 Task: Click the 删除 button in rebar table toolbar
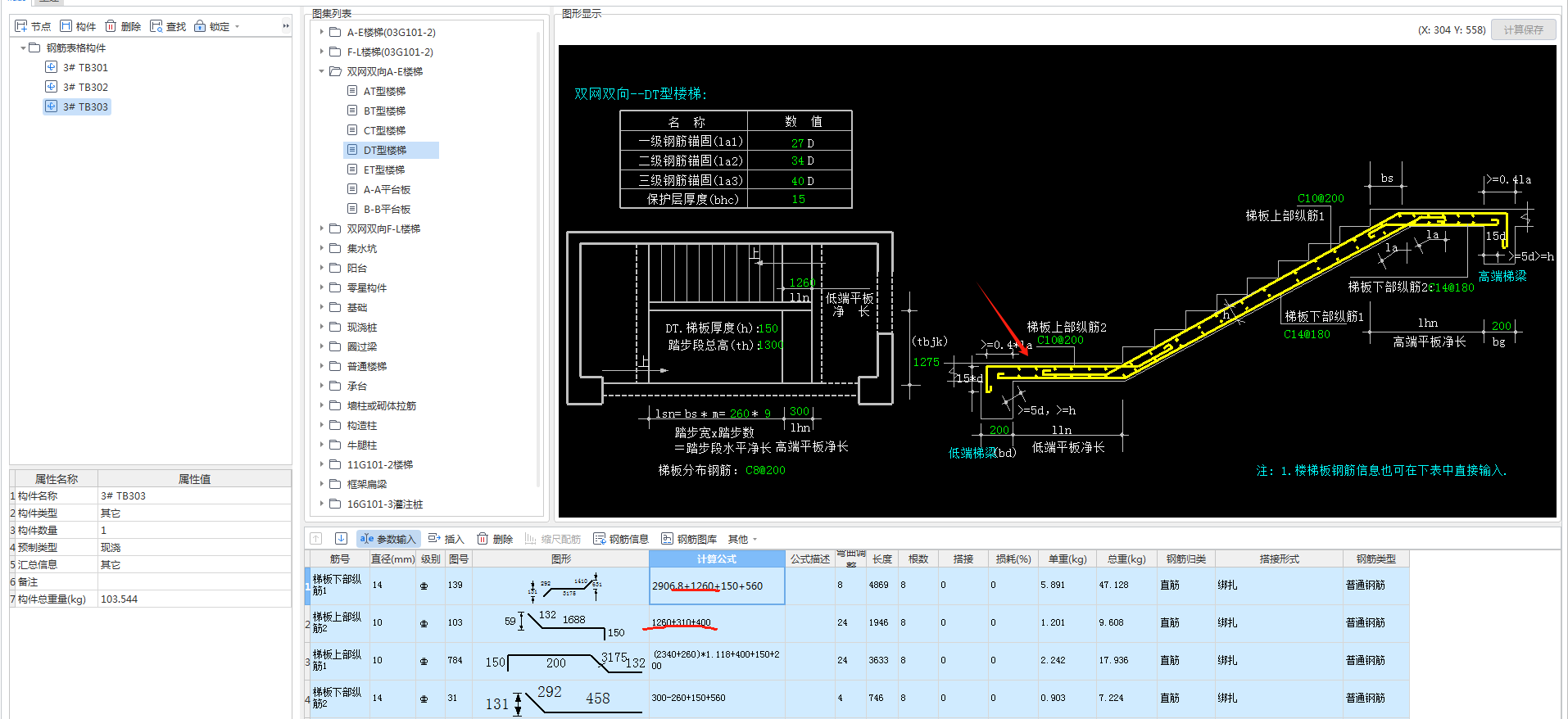[x=495, y=539]
